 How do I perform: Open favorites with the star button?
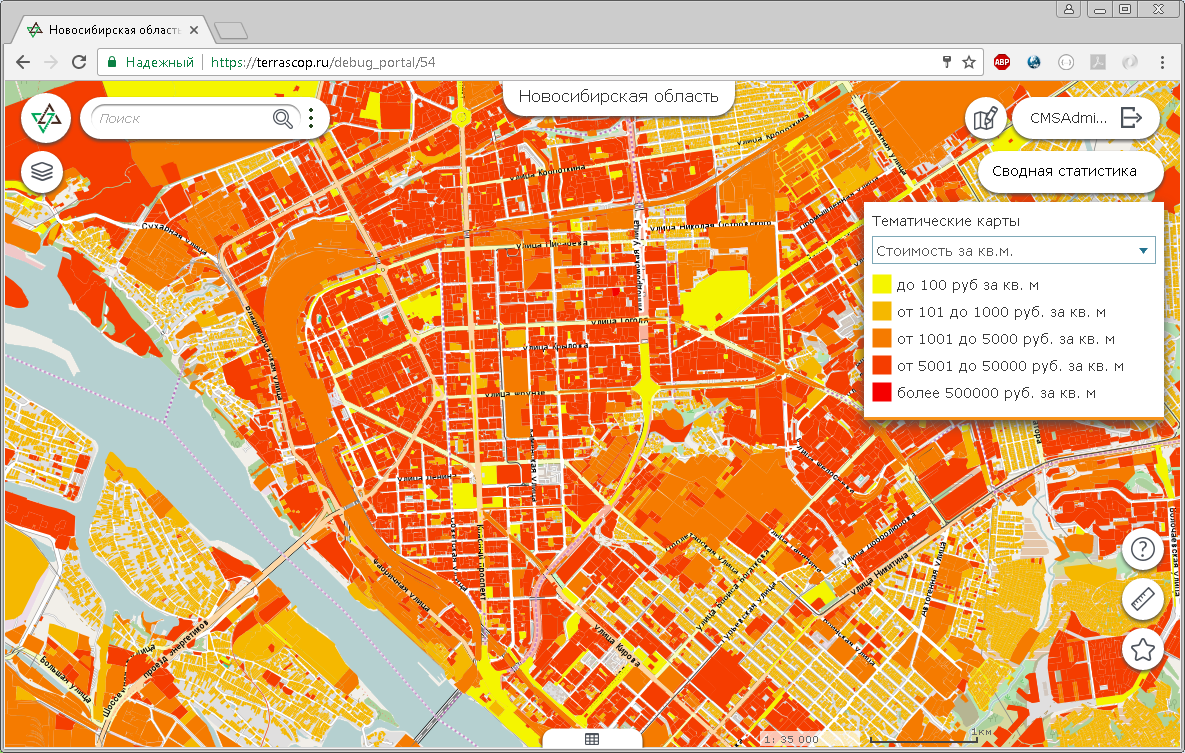click(x=1142, y=650)
